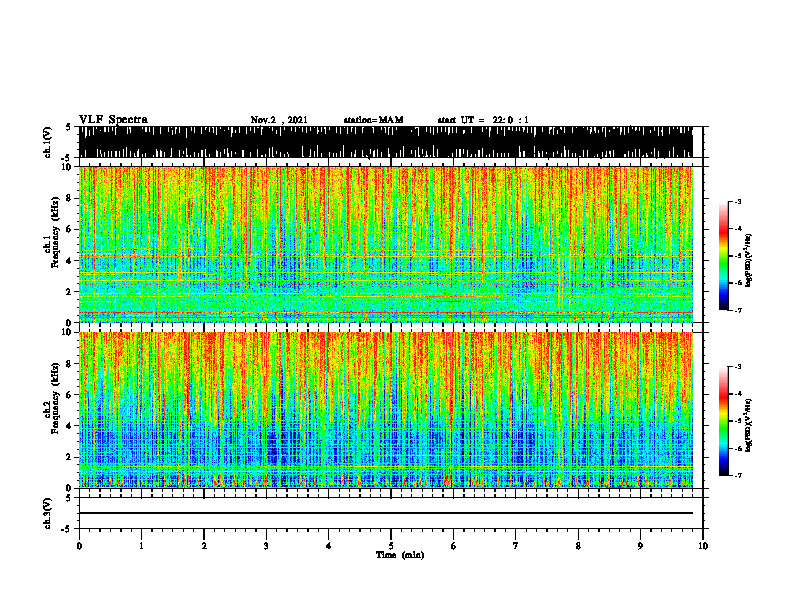Screen dimensions: 792x612
Task: Click the ch.1 spectrogram color bar
Action: pos(723,256)
